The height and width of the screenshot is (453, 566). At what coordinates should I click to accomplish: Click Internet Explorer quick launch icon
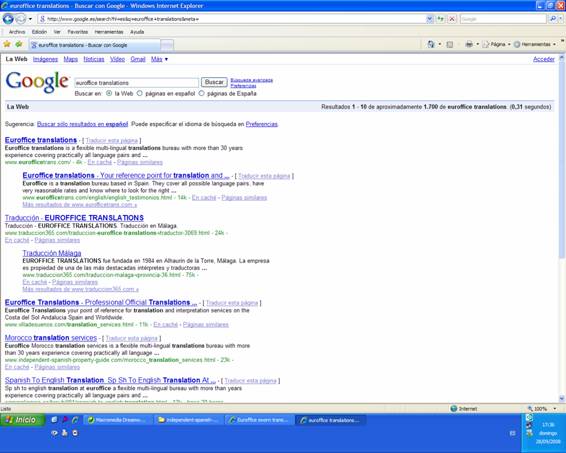point(75,420)
